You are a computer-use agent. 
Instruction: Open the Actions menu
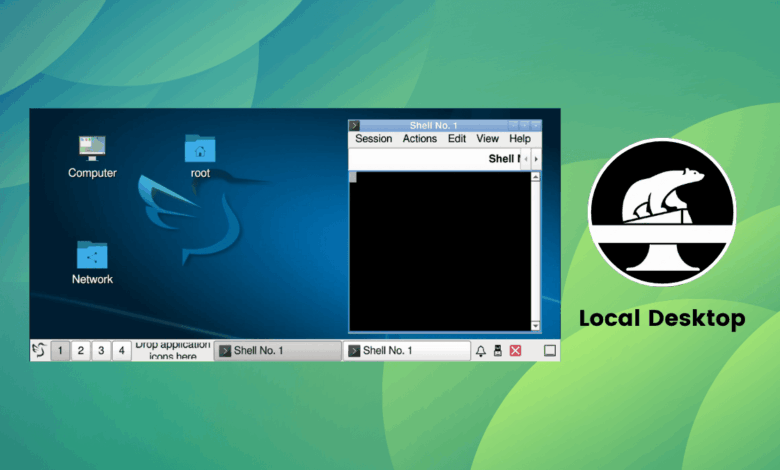click(x=419, y=139)
